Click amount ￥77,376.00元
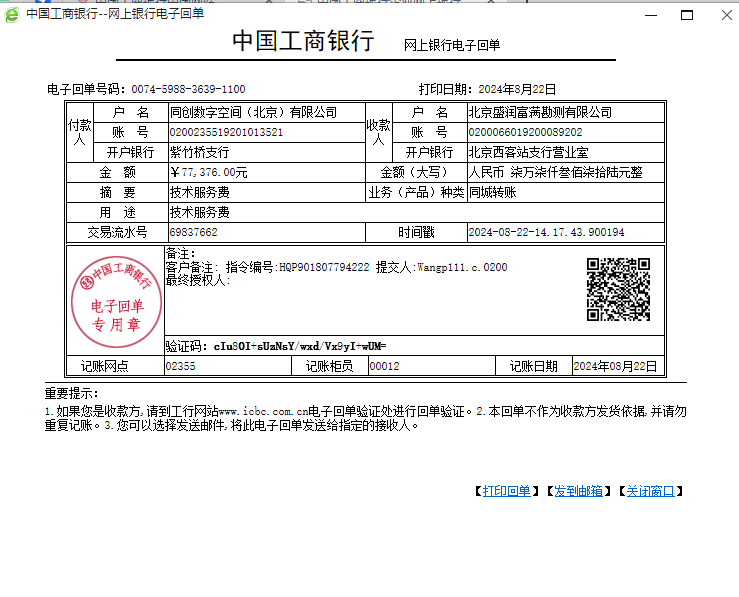 [x=209, y=172]
